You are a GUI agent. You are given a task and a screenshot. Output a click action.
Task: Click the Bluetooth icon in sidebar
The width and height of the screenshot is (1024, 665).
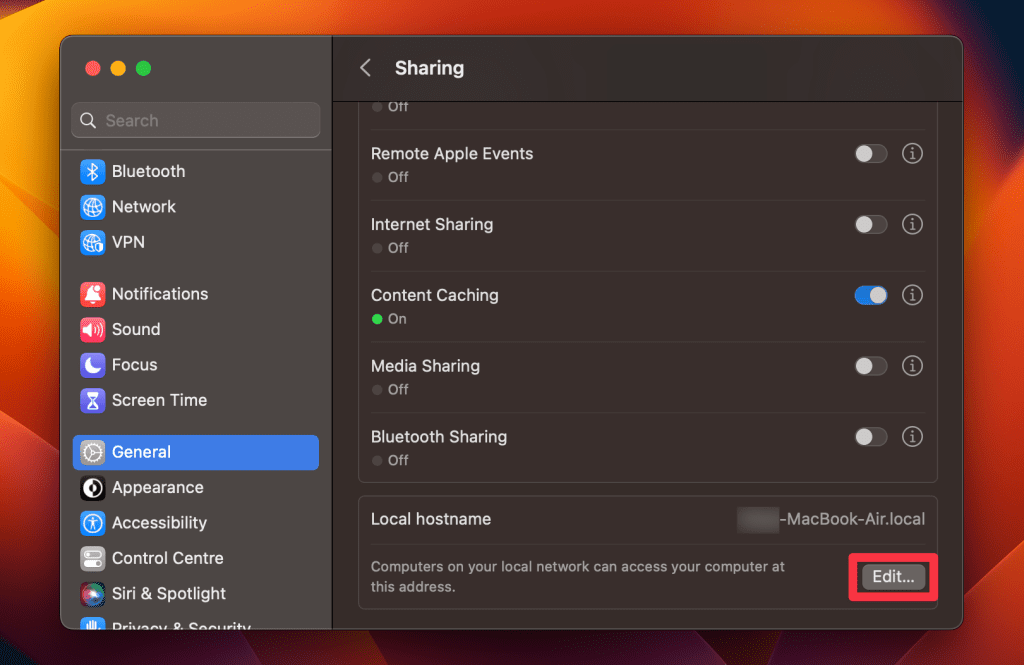[93, 172]
